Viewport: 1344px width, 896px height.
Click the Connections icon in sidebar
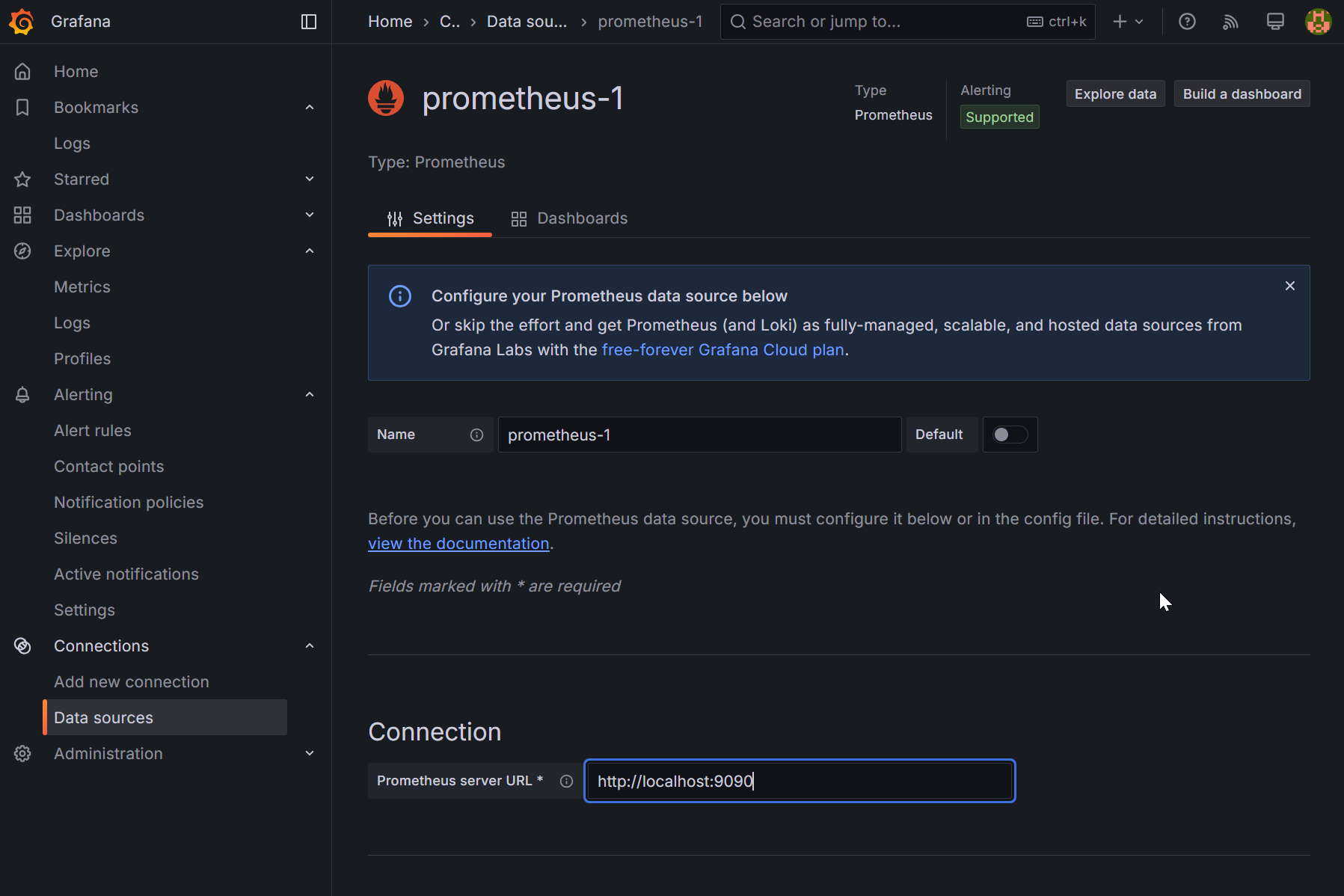tap(22, 646)
